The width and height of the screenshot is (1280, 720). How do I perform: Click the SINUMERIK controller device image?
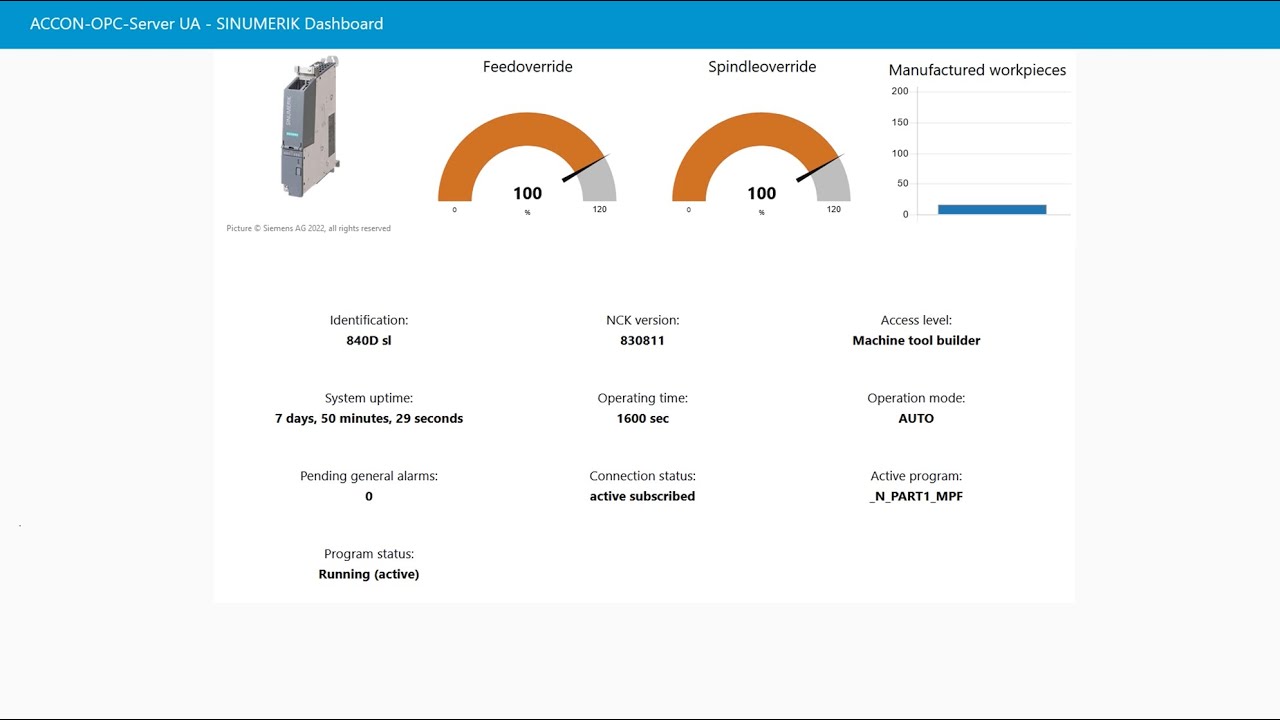(310, 126)
